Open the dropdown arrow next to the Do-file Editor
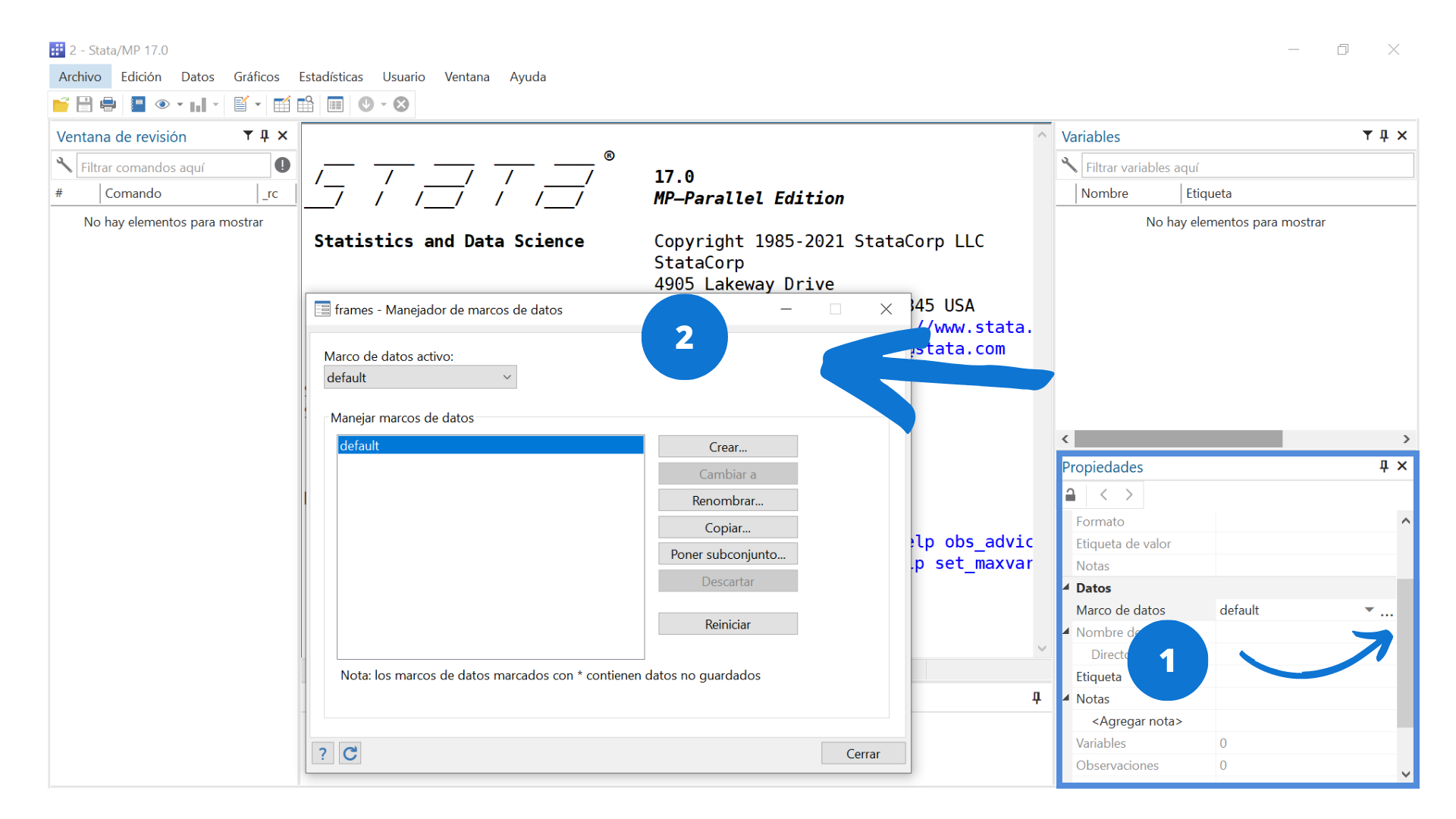 tap(258, 105)
